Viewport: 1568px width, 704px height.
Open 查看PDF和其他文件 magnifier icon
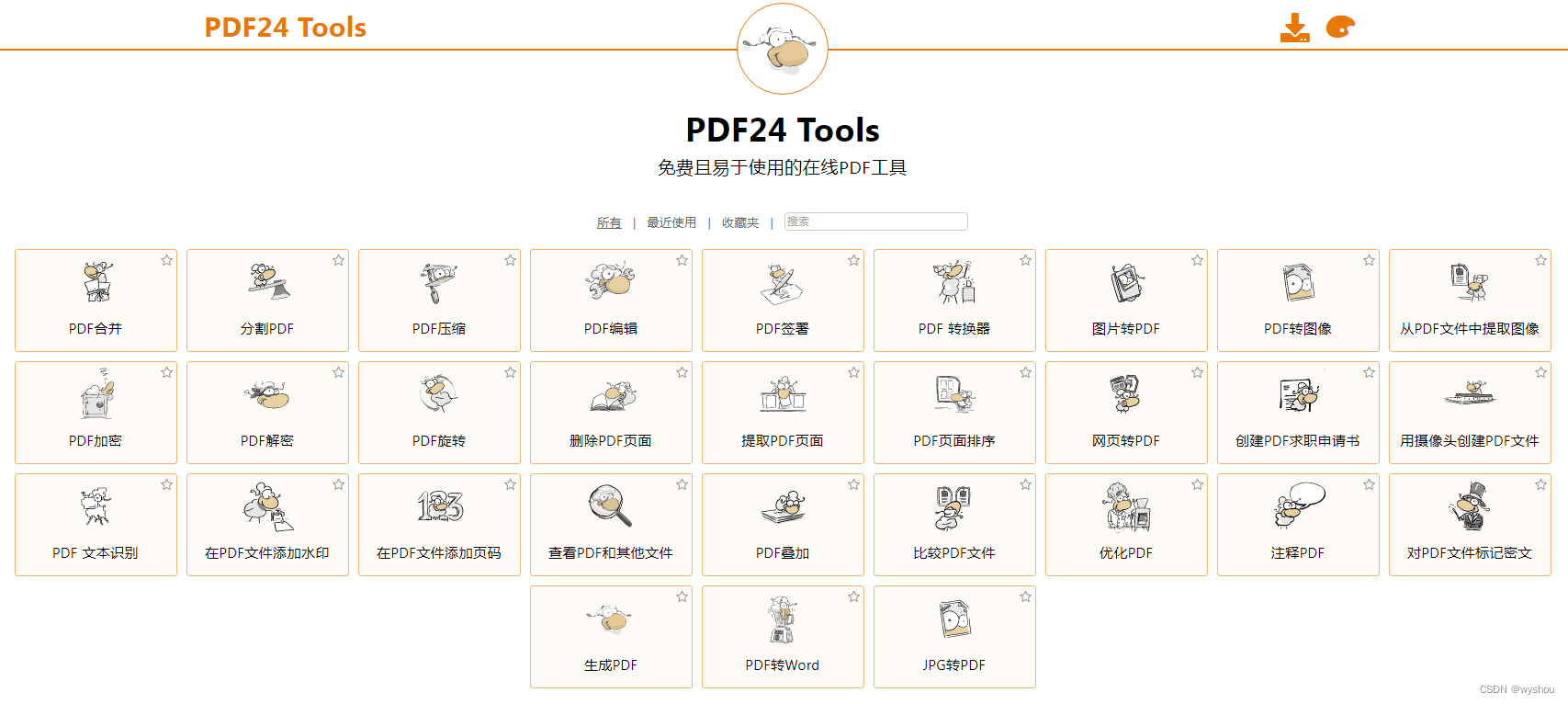pos(611,505)
